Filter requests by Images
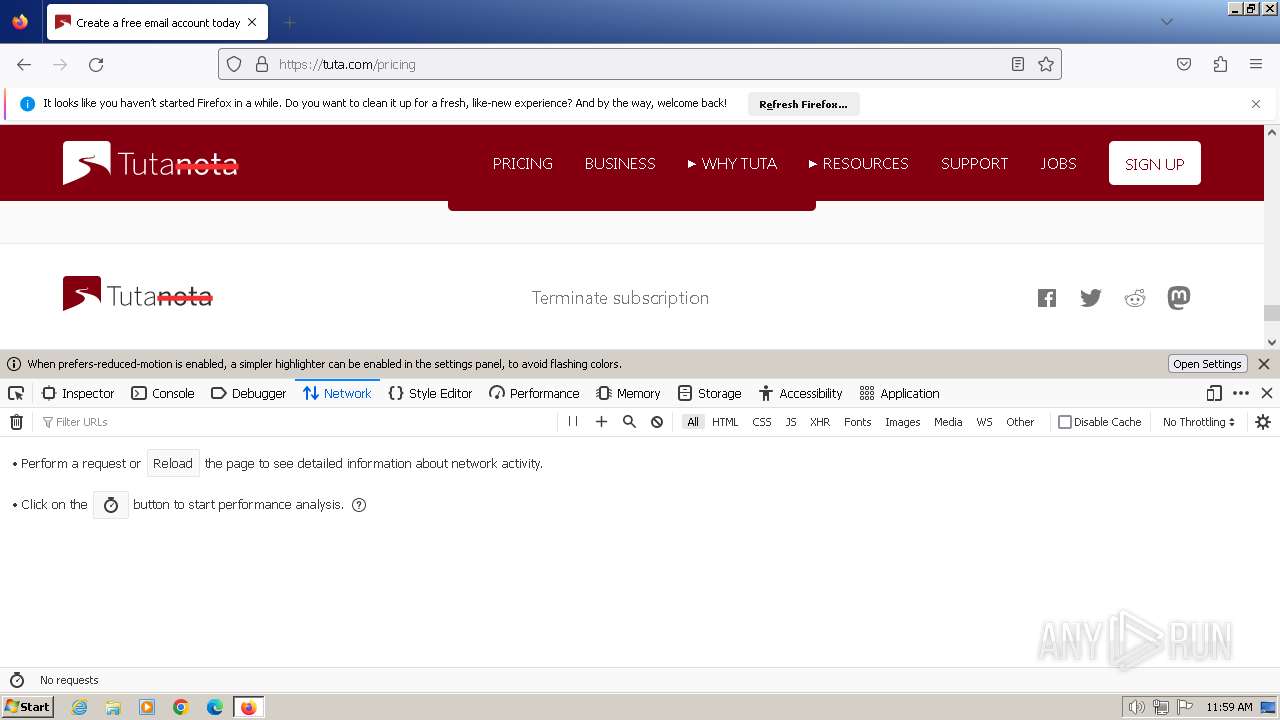 (x=902, y=422)
